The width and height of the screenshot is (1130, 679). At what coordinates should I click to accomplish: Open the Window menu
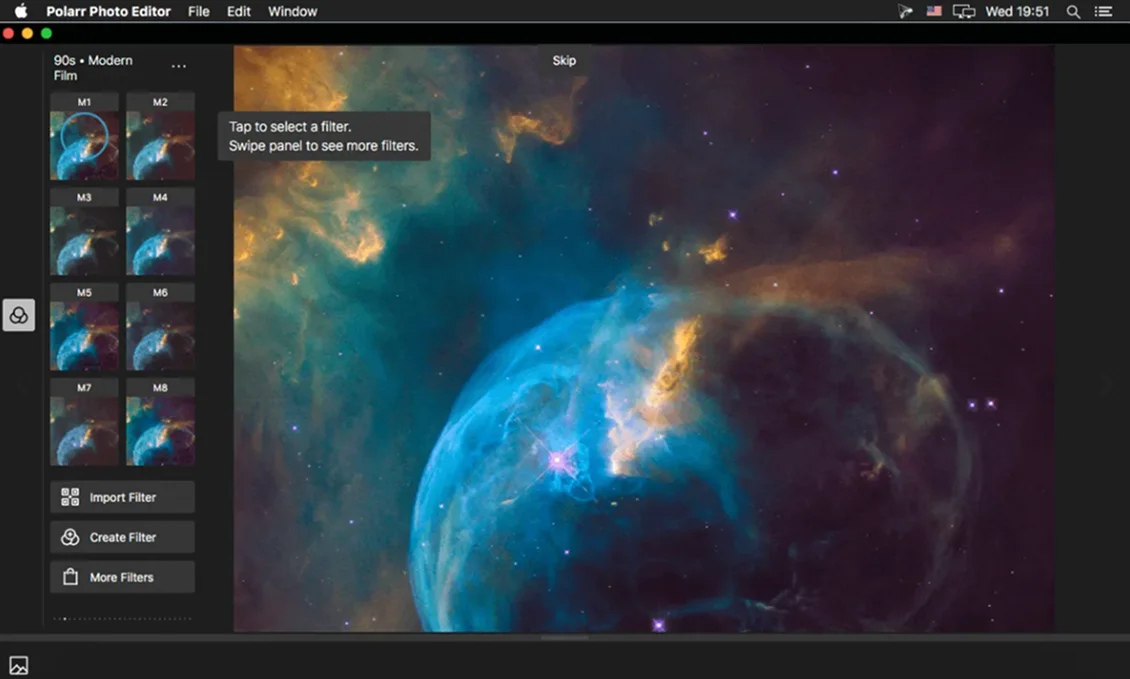point(293,12)
